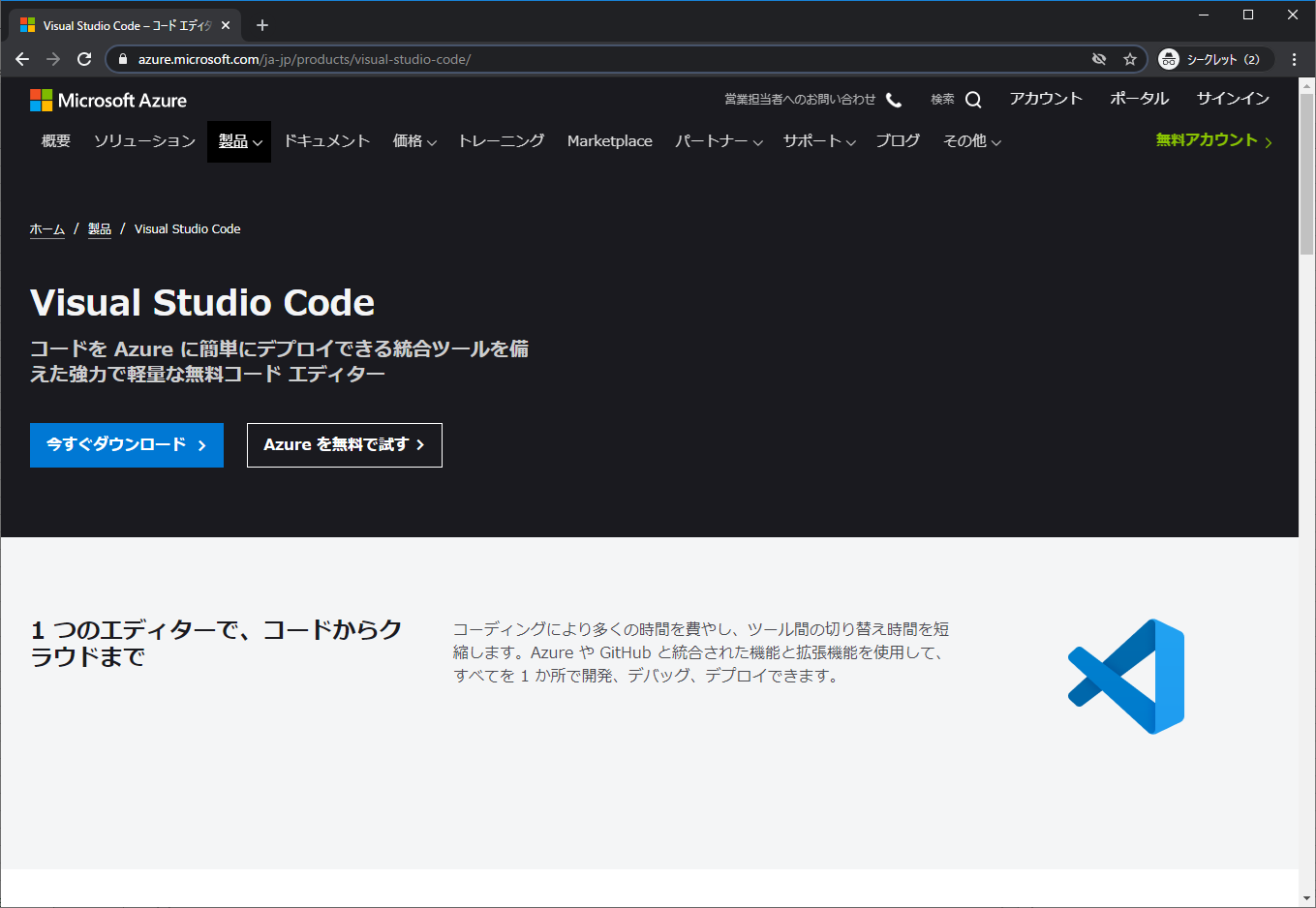Click the scrollbar down arrow
1316x908 pixels.
1306,898
